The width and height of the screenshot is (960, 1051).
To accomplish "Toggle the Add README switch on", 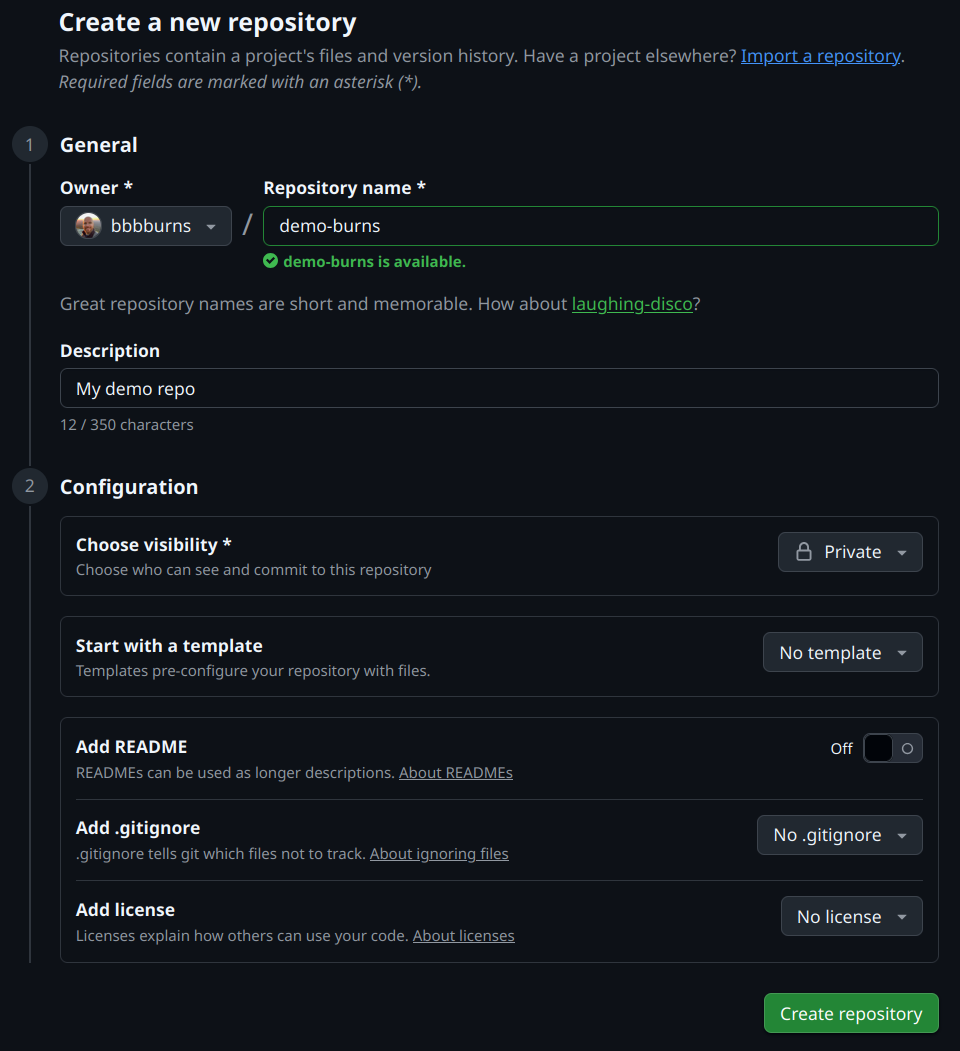I will pos(892,748).
